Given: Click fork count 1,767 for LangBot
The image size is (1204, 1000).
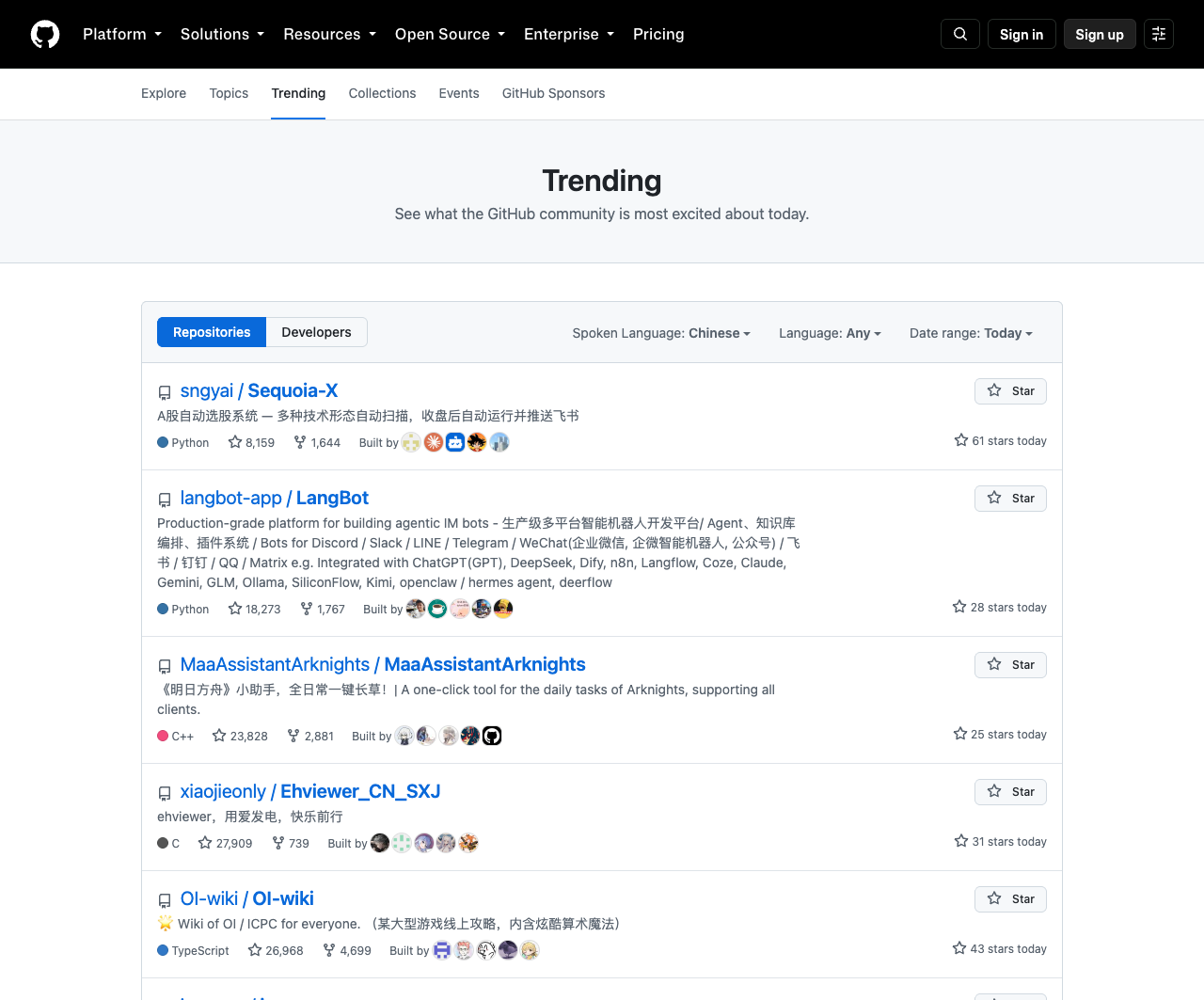Looking at the screenshot, I should pyautogui.click(x=323, y=609).
